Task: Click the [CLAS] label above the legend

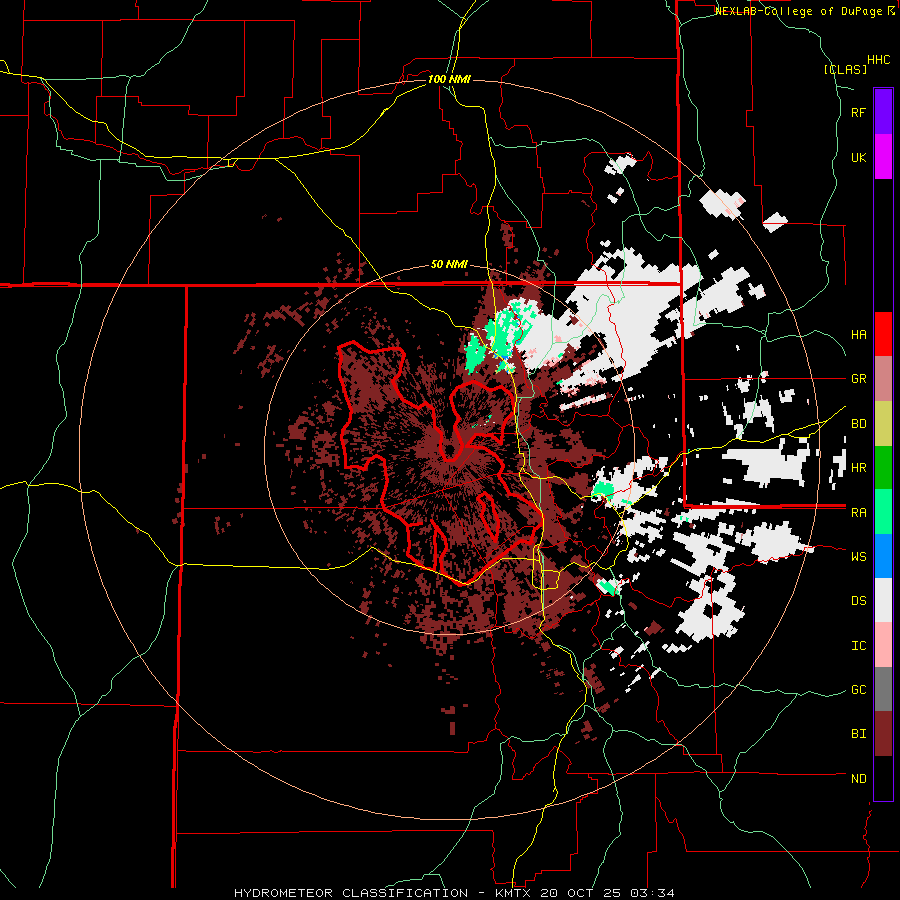Action: (845, 70)
